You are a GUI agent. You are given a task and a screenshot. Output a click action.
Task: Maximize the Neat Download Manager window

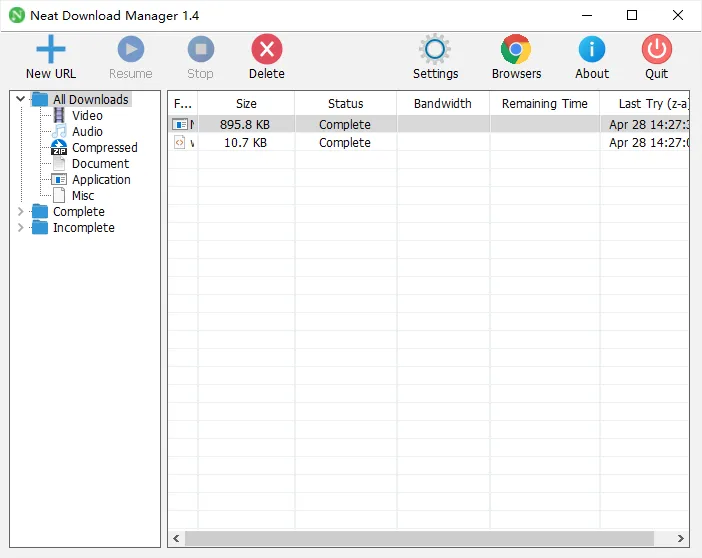point(632,15)
